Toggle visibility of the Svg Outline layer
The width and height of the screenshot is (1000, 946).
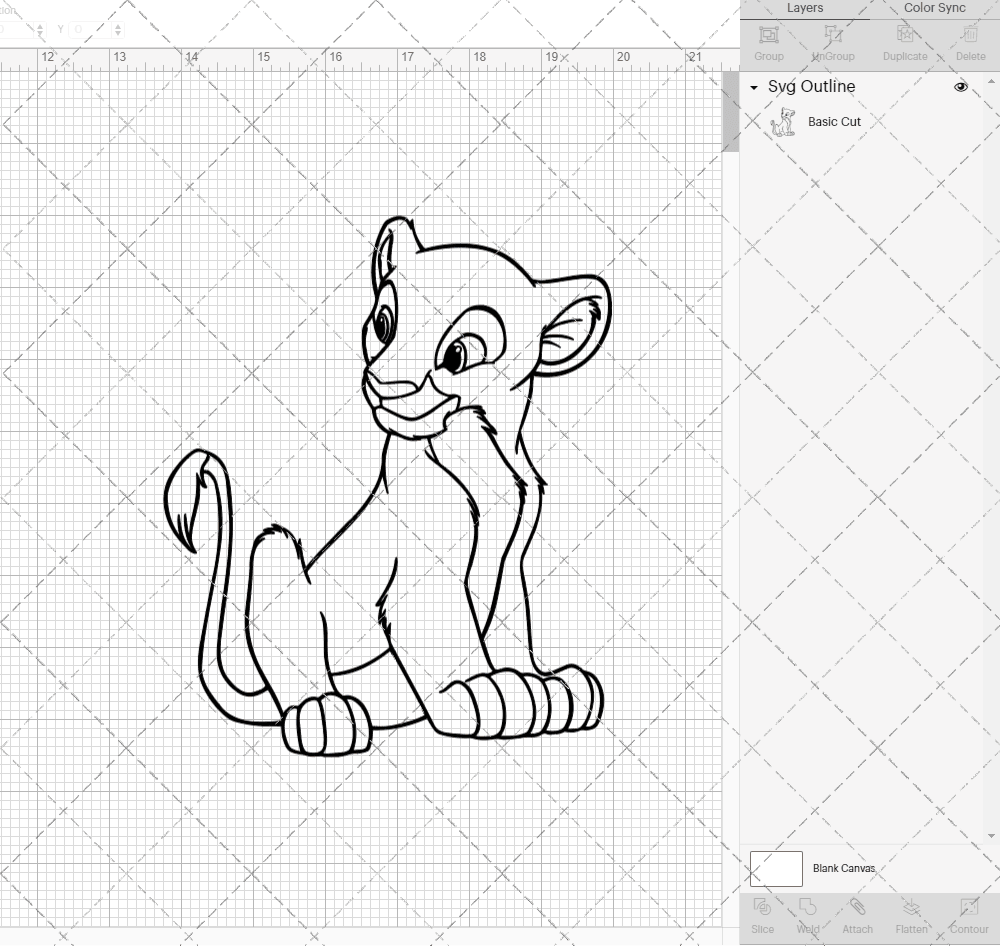point(960,87)
